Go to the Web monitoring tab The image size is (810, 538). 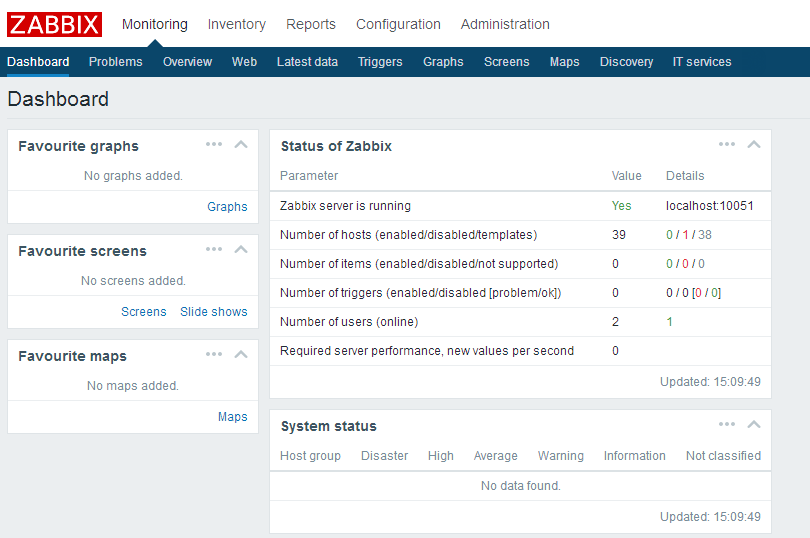click(x=244, y=62)
